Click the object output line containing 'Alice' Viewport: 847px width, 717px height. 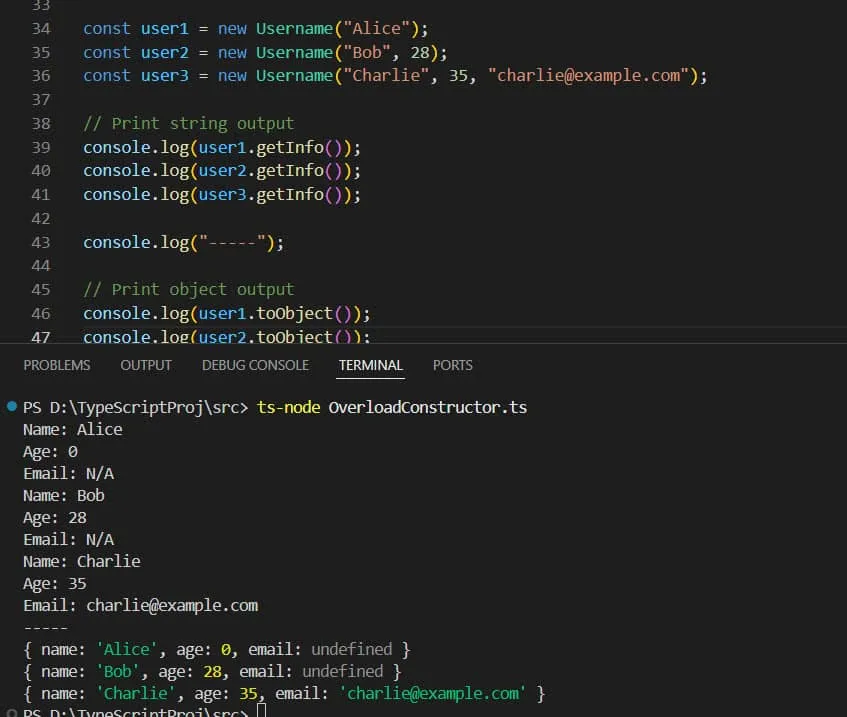tap(217, 649)
